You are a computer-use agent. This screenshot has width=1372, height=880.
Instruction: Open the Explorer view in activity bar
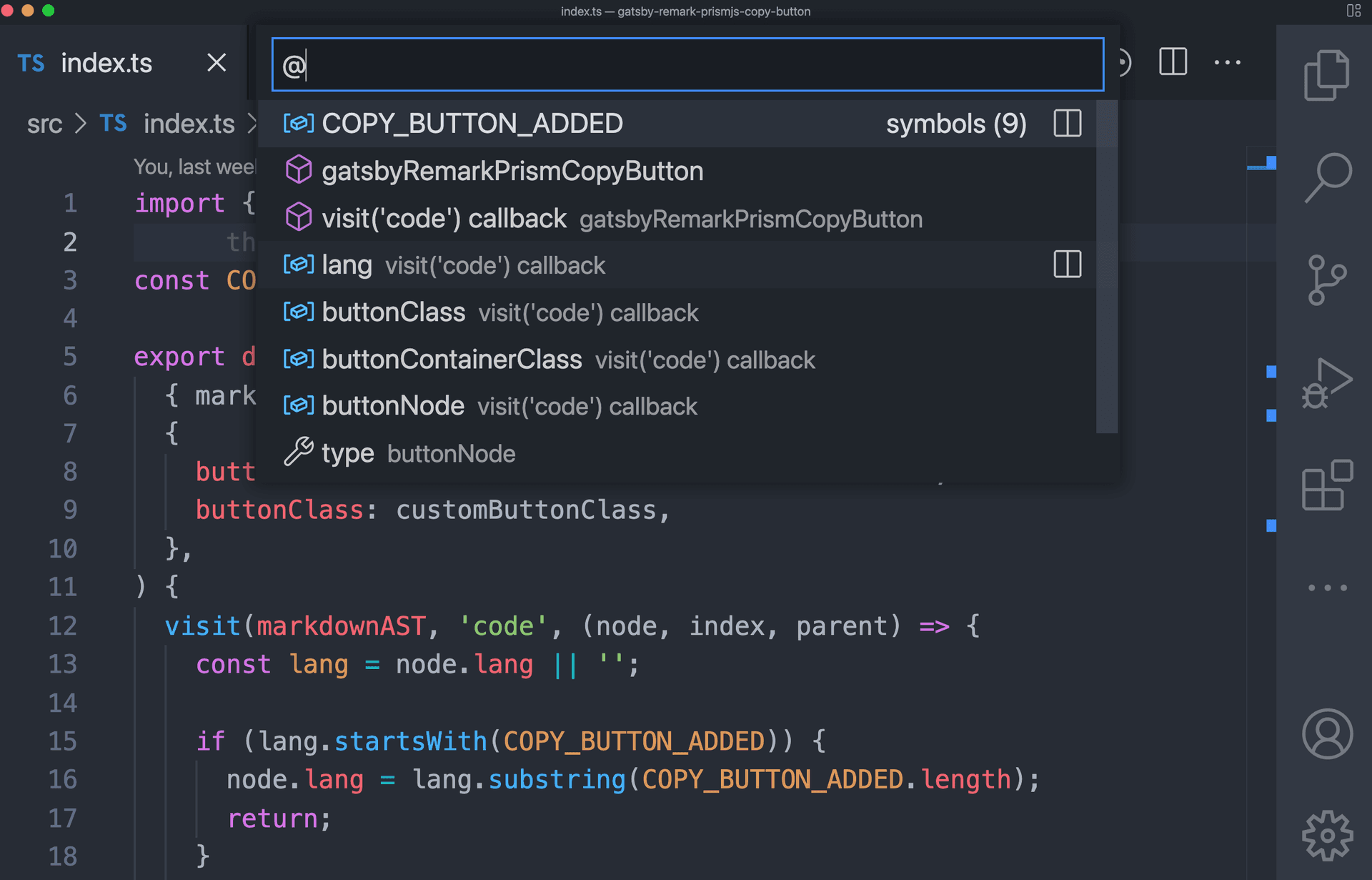(x=1326, y=75)
